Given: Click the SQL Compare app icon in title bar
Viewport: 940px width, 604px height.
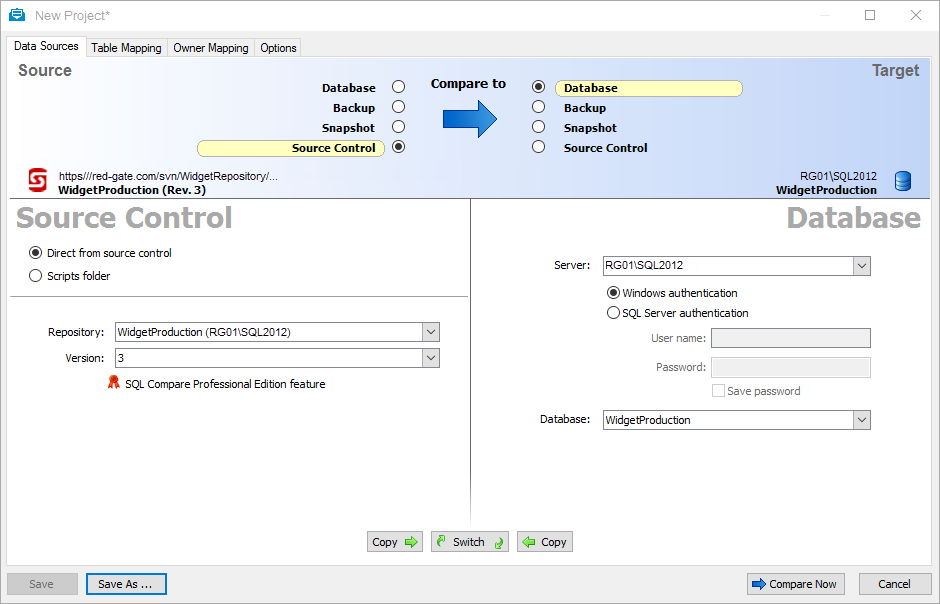Looking at the screenshot, I should coord(17,15).
